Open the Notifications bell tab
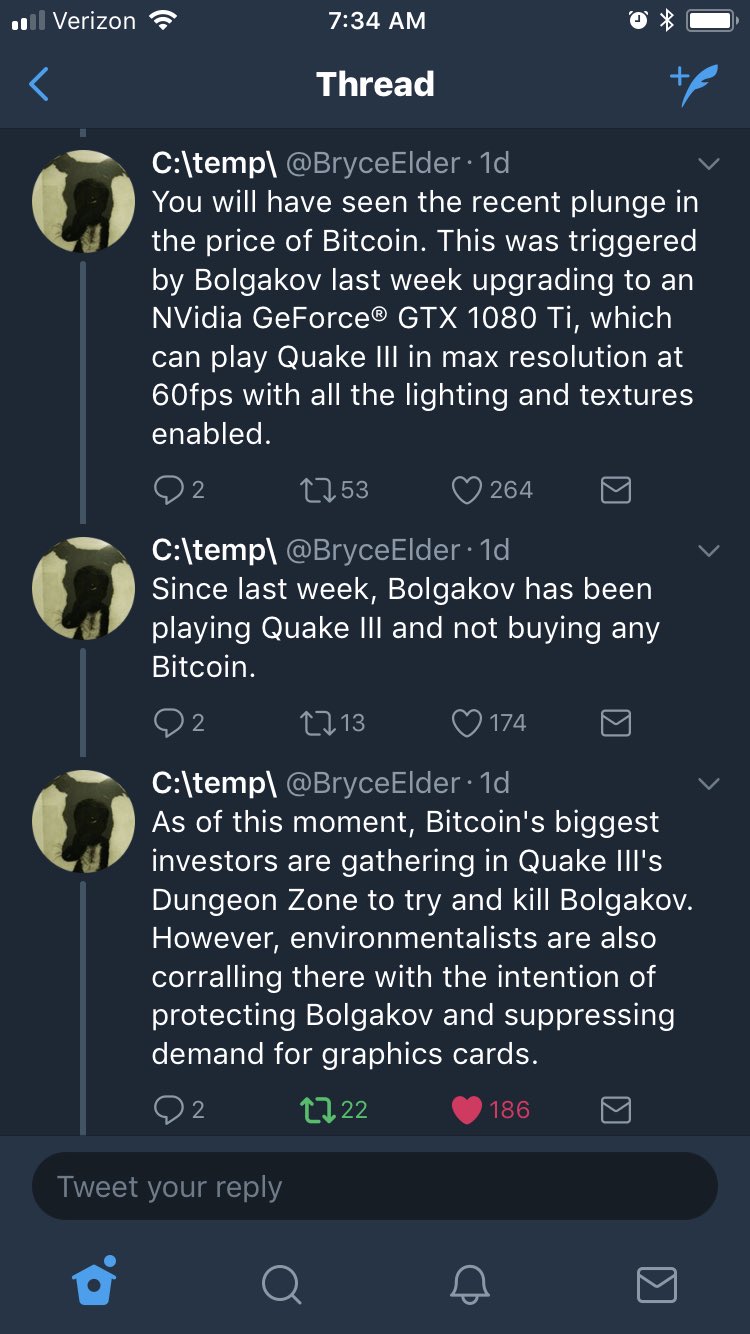 point(468,1284)
